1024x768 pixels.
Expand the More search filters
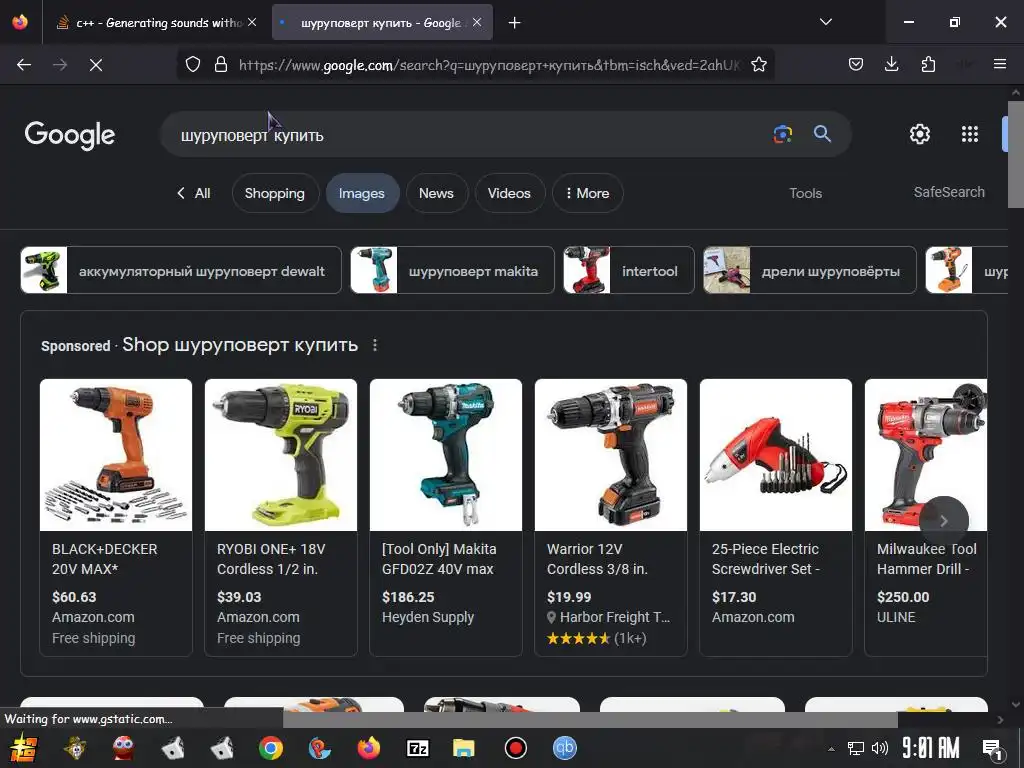[587, 193]
